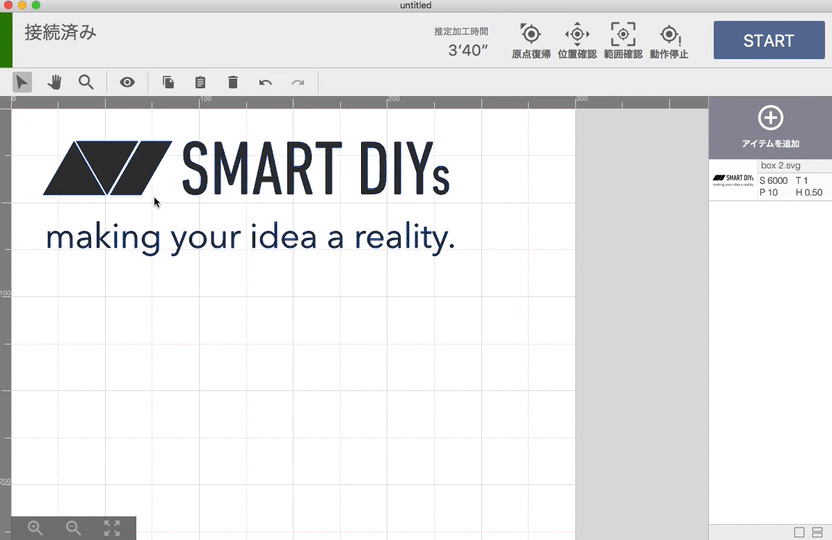Click the 3'40" estimated time value
Viewport: 832px width, 540px height.
(467, 50)
